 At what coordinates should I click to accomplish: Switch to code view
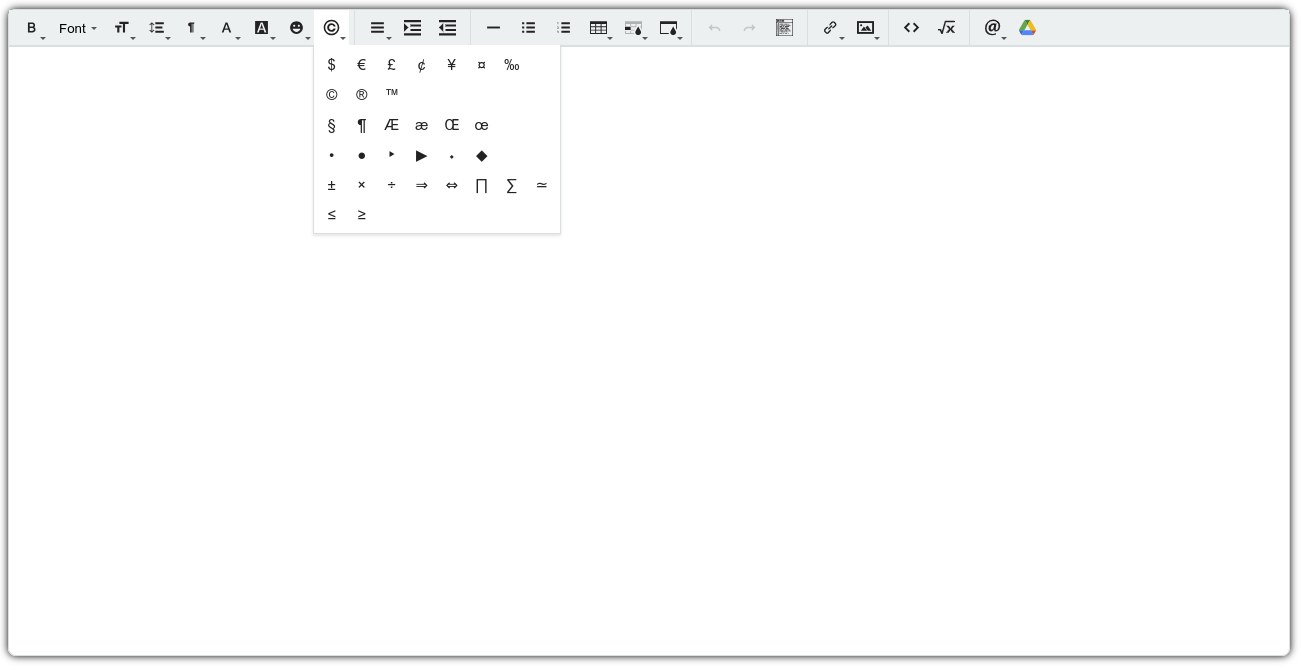(912, 28)
